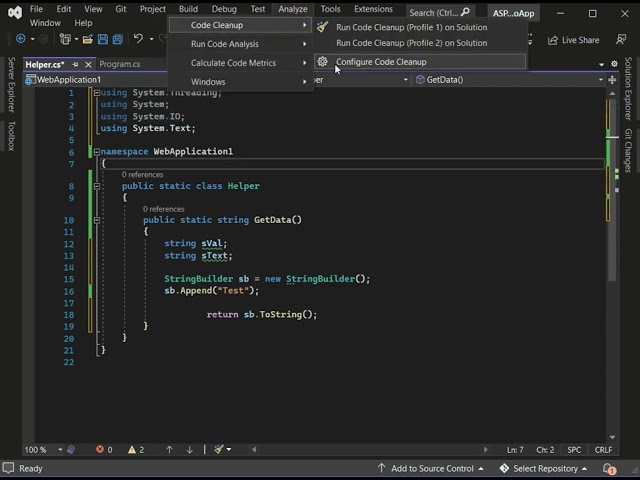
Task: Click the feedback person icon
Action: [621, 40]
